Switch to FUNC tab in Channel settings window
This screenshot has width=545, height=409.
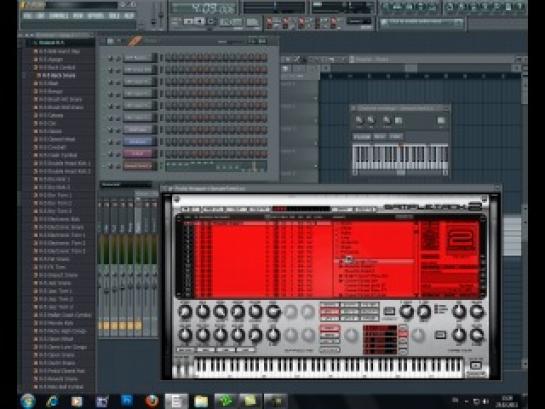[x=395, y=137]
